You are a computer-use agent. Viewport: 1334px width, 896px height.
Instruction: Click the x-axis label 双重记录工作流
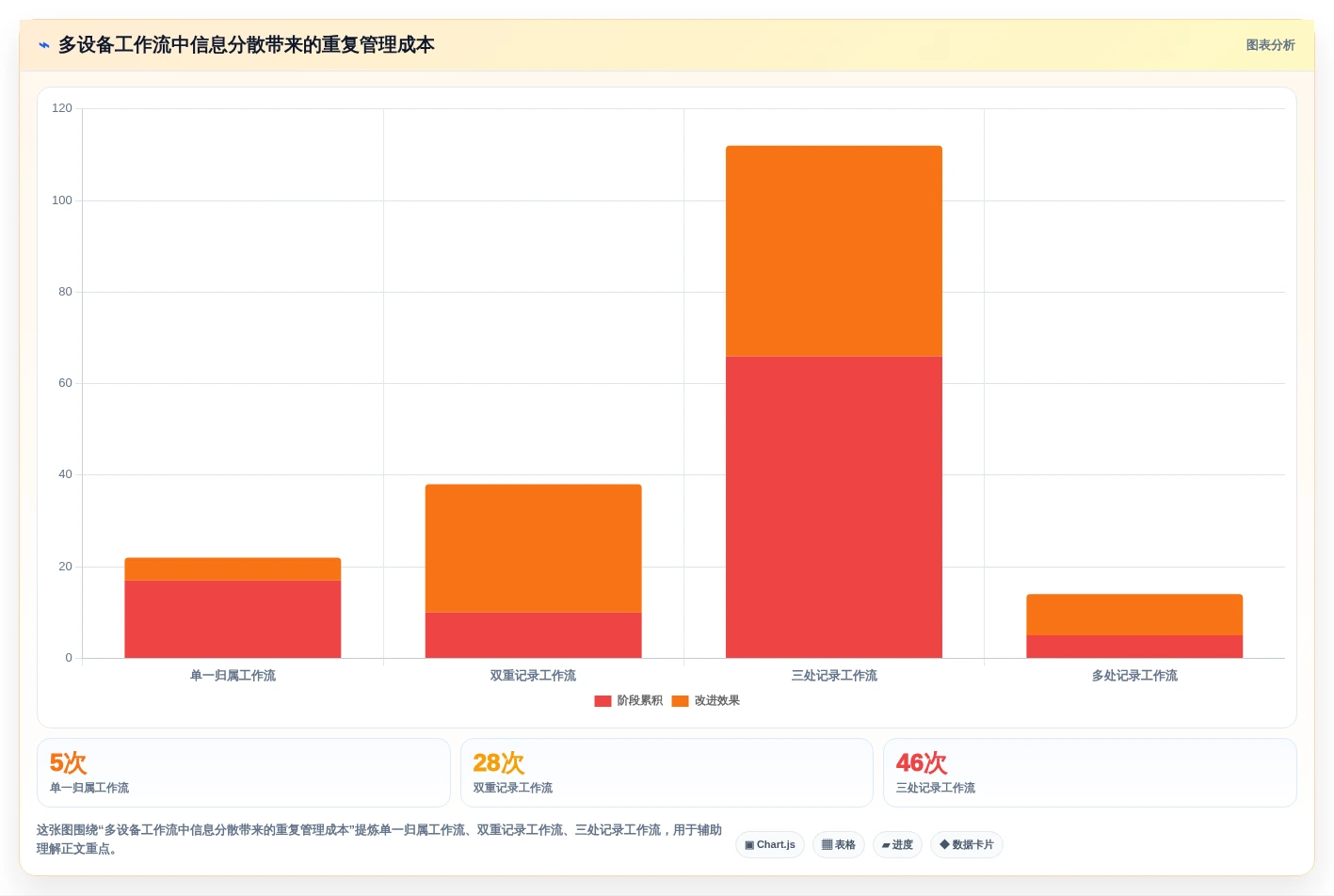533,676
